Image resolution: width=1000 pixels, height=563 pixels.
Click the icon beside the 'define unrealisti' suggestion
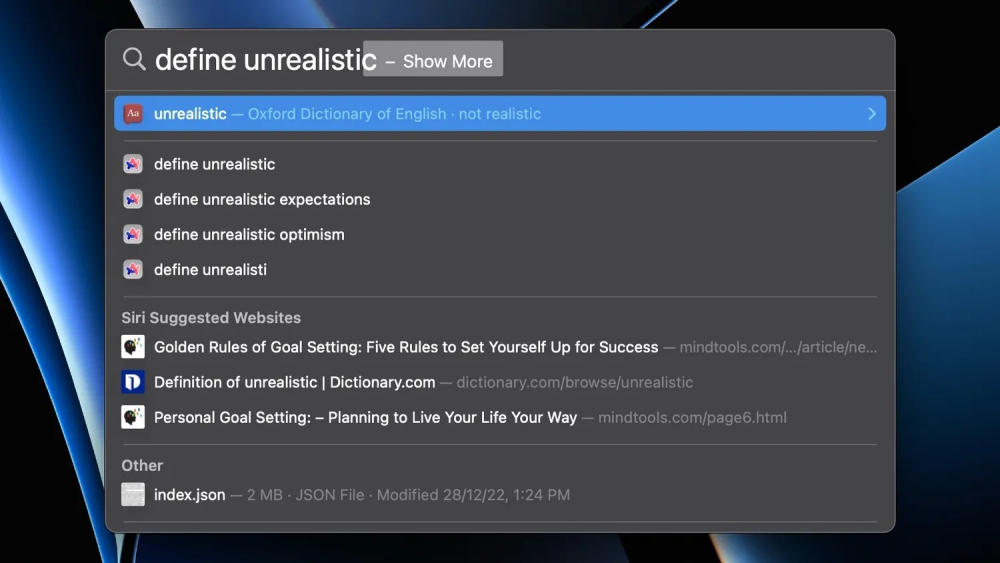click(x=133, y=269)
